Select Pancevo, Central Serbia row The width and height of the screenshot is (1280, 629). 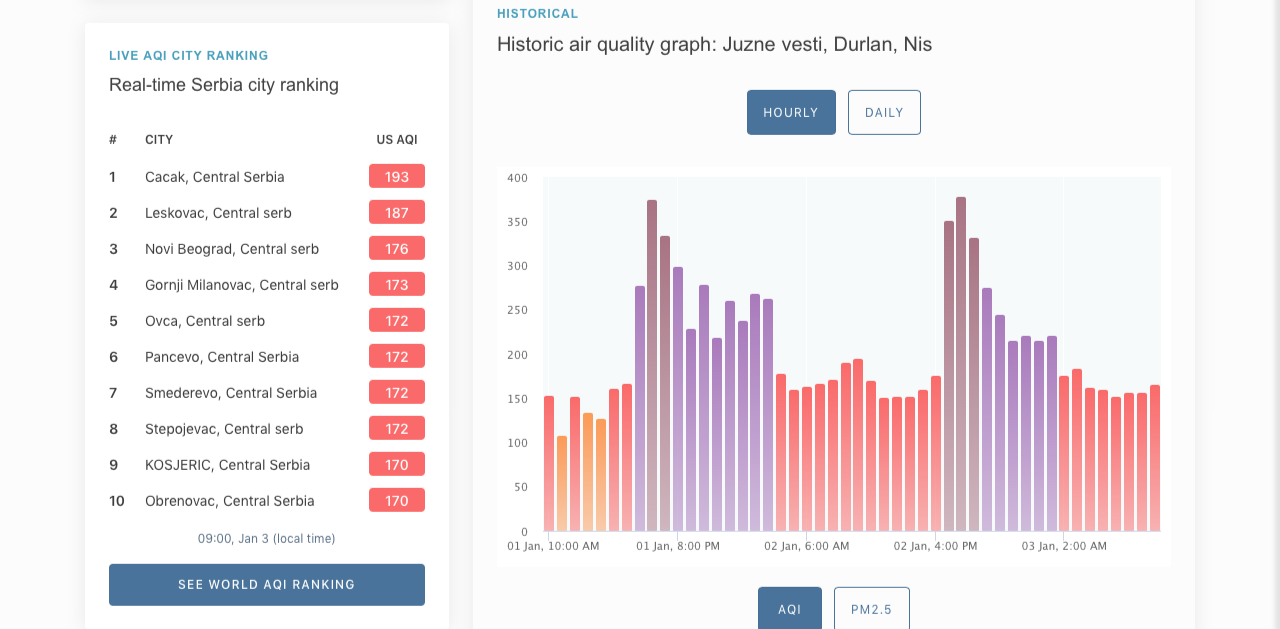pos(221,357)
